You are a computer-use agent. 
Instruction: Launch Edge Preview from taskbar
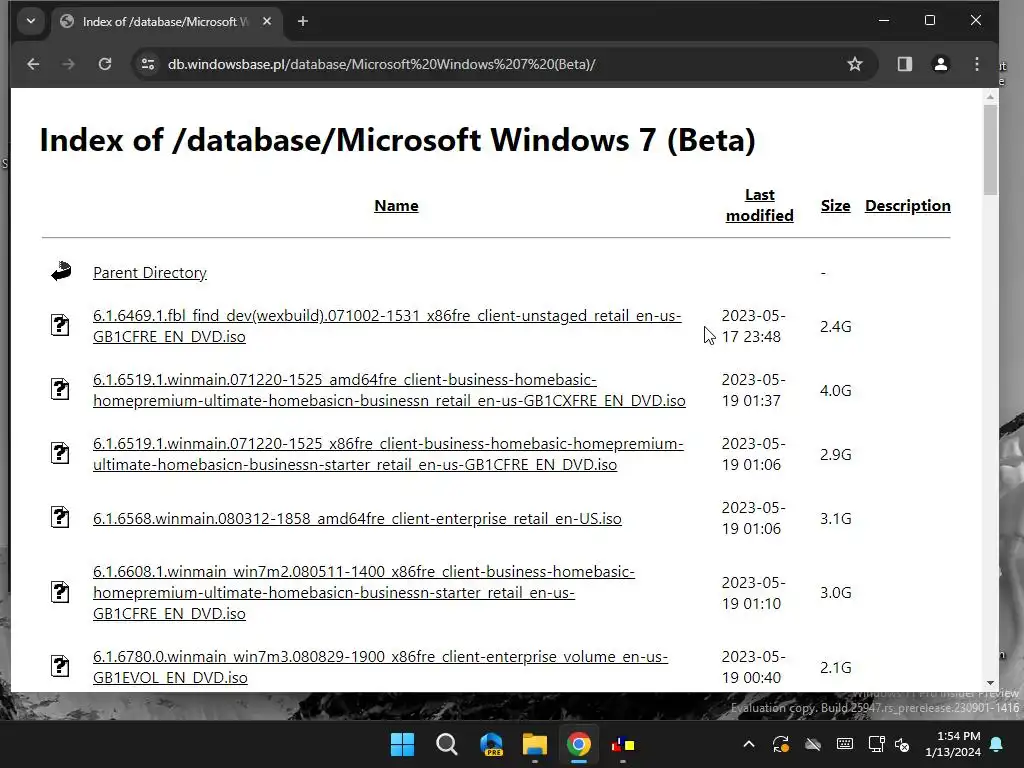(x=491, y=744)
